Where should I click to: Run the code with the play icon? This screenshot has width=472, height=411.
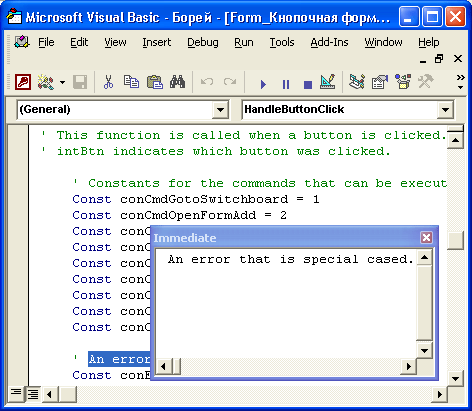(263, 84)
